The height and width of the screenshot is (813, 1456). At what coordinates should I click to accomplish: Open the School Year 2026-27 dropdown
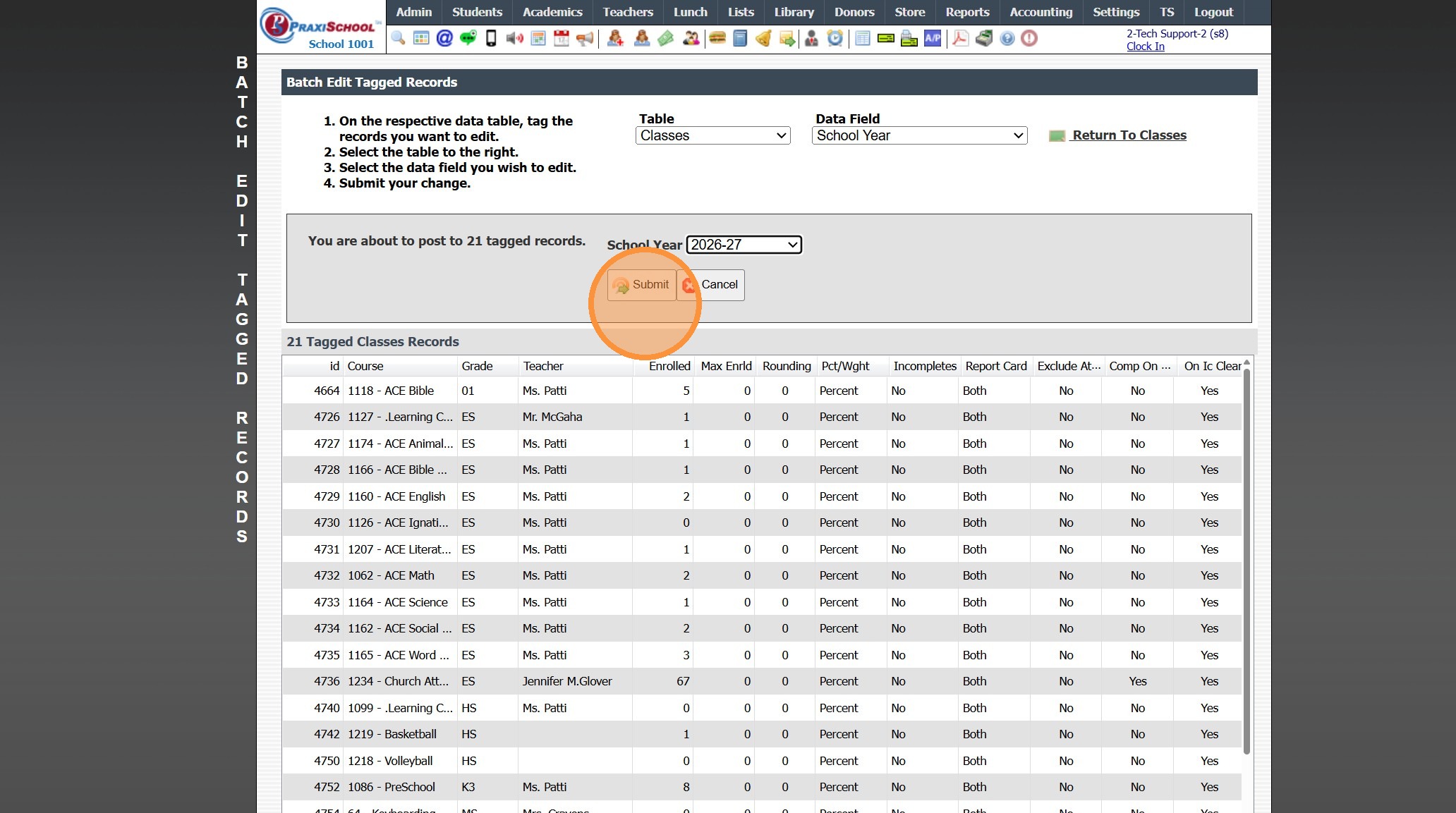coord(744,245)
